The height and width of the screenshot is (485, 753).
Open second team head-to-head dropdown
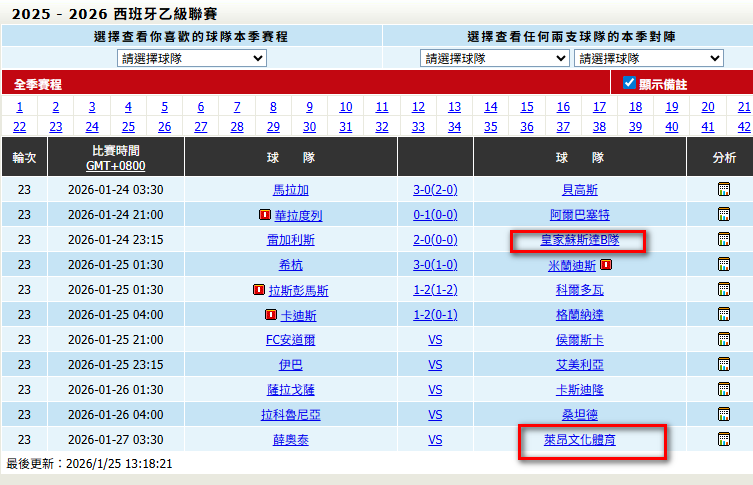[649, 58]
